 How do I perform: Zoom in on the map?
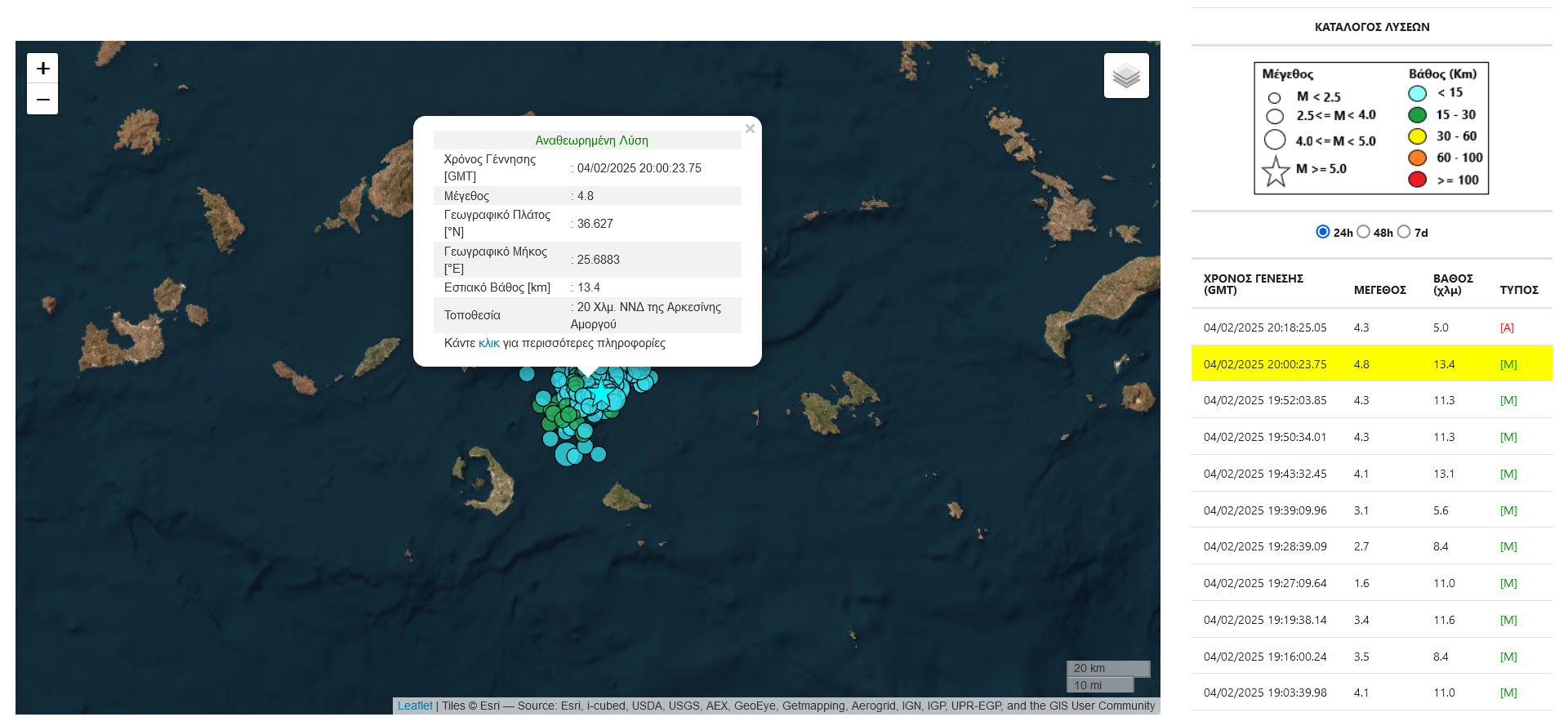(x=42, y=69)
